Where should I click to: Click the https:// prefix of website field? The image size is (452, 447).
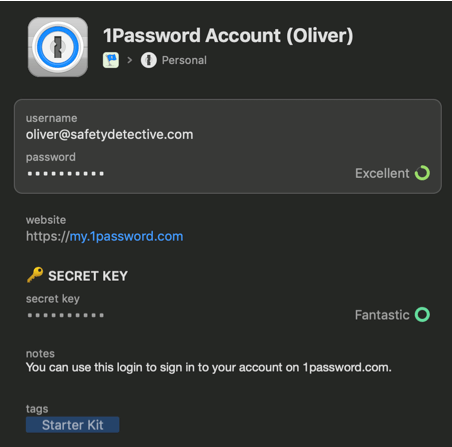tap(48, 236)
